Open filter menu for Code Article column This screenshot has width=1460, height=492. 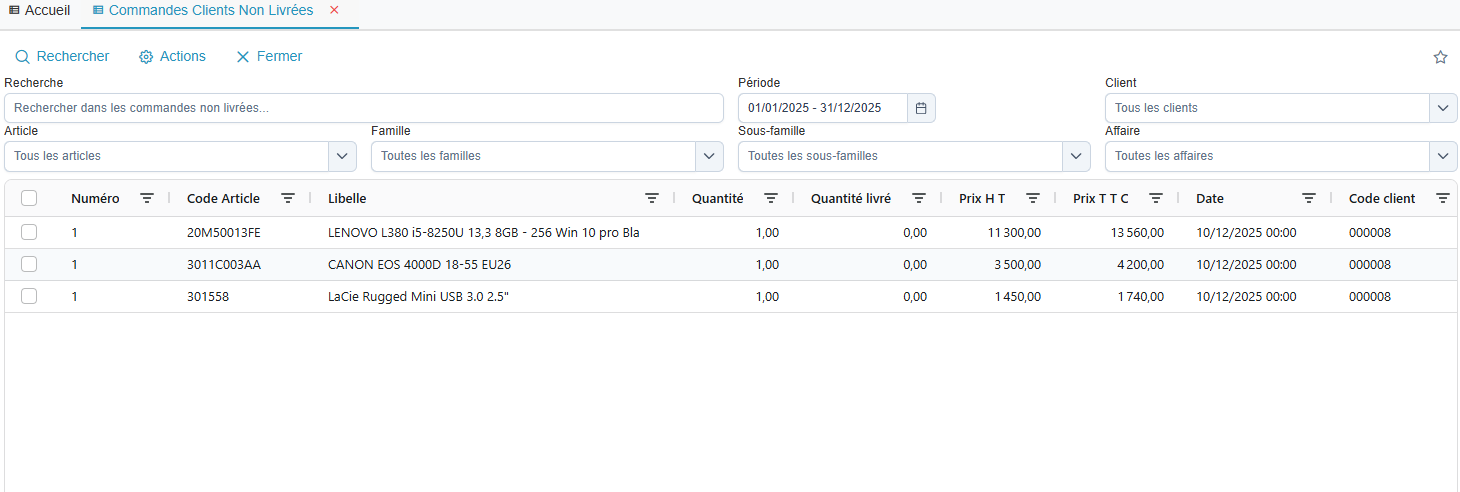(288, 199)
